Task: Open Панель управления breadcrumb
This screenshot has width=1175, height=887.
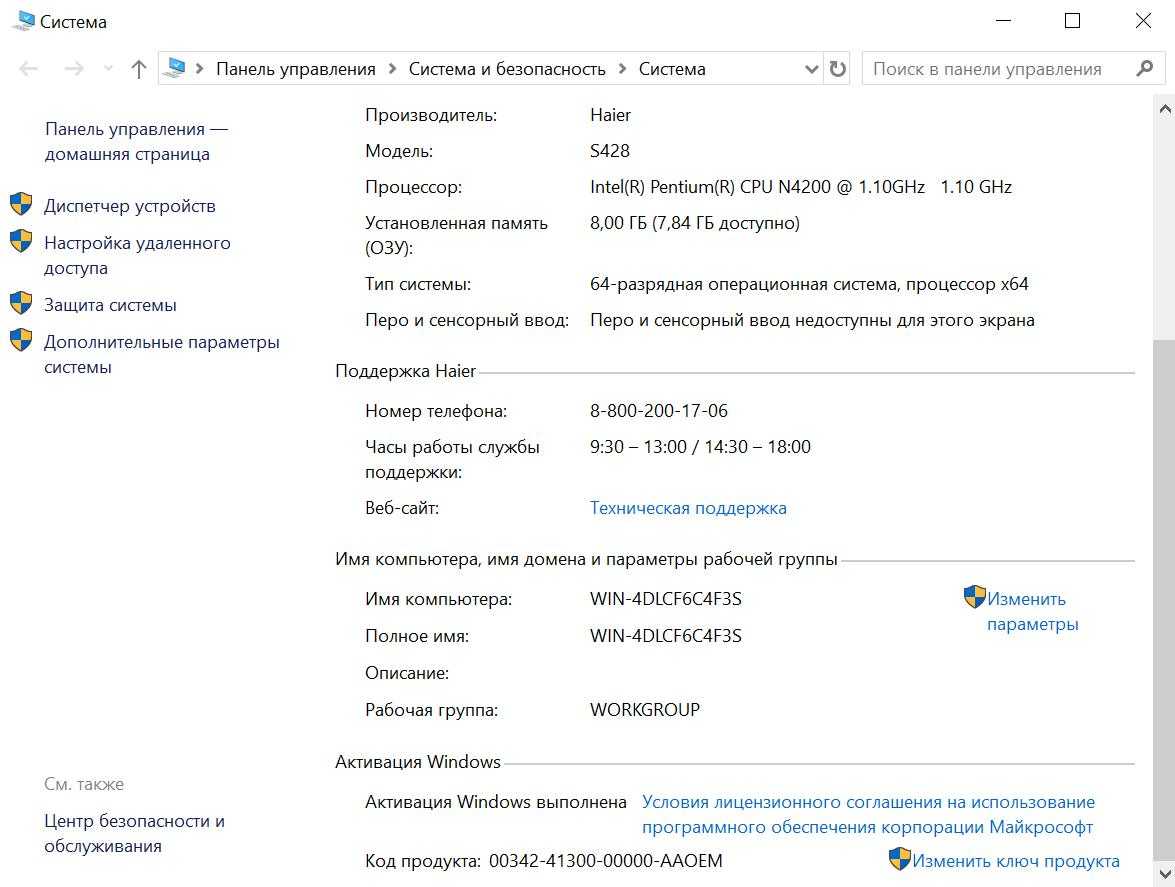Action: point(296,69)
